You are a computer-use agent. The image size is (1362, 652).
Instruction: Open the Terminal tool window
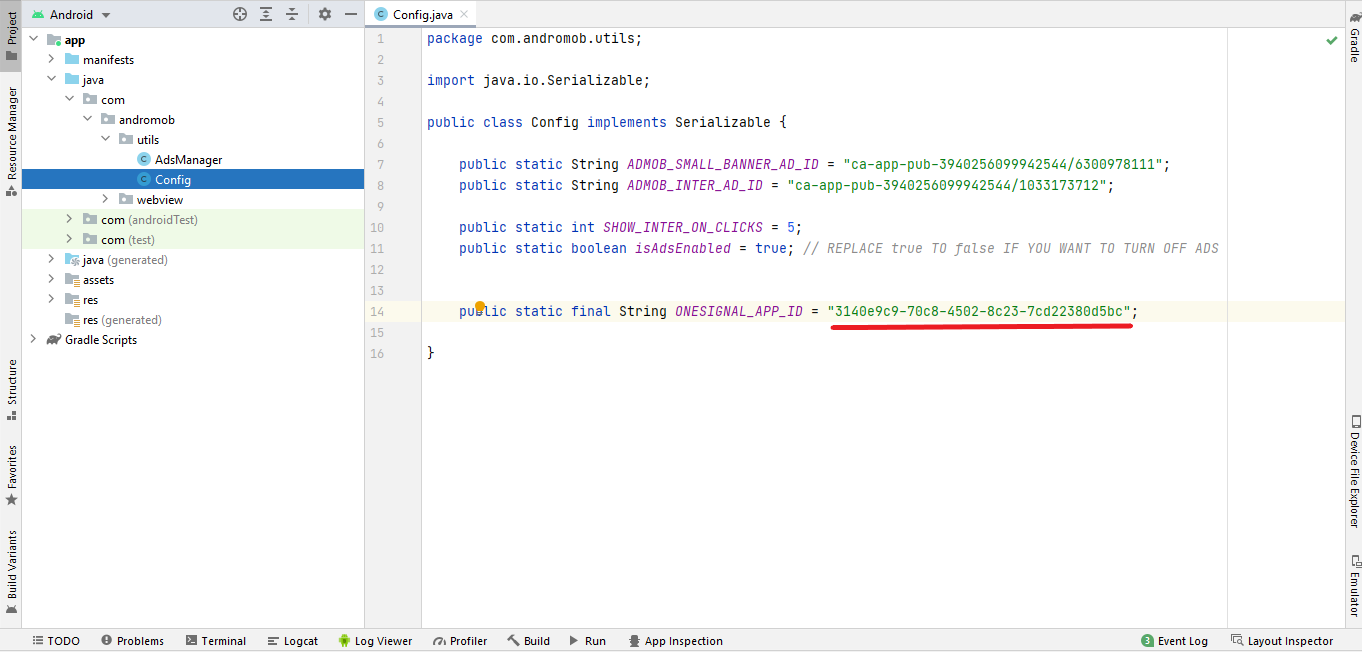point(215,641)
